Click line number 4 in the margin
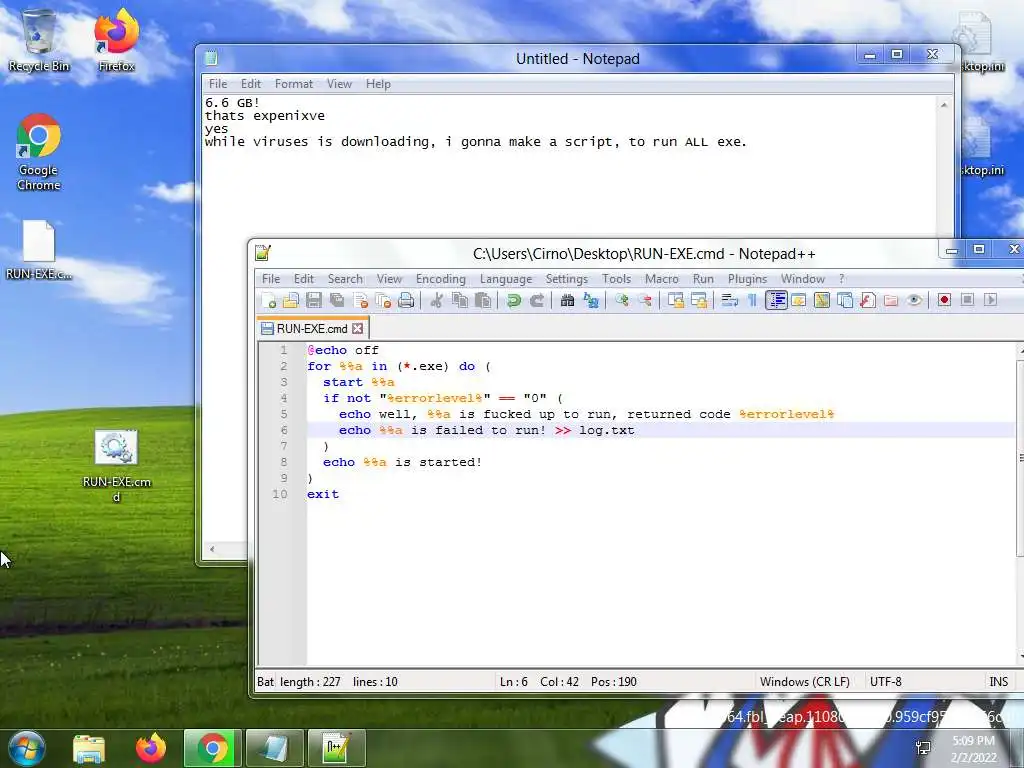1024x768 pixels. 283,398
